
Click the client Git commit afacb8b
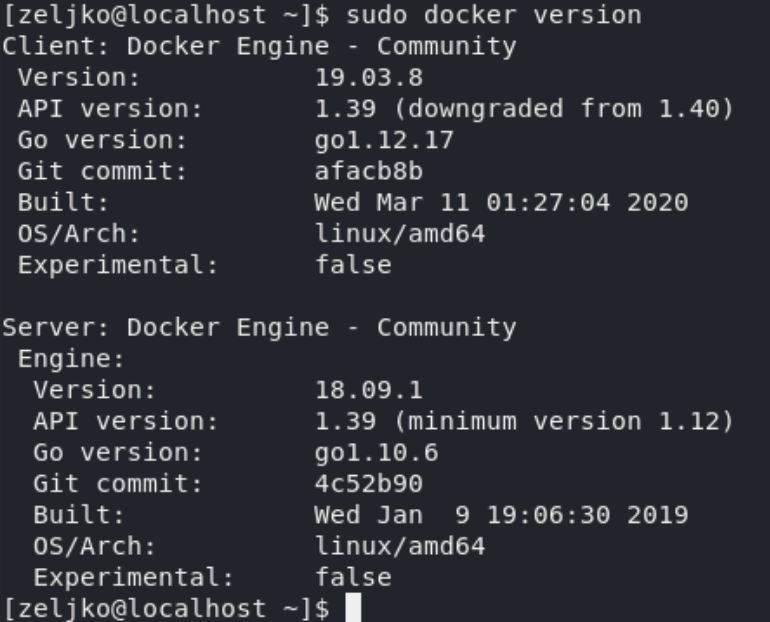[369, 171]
